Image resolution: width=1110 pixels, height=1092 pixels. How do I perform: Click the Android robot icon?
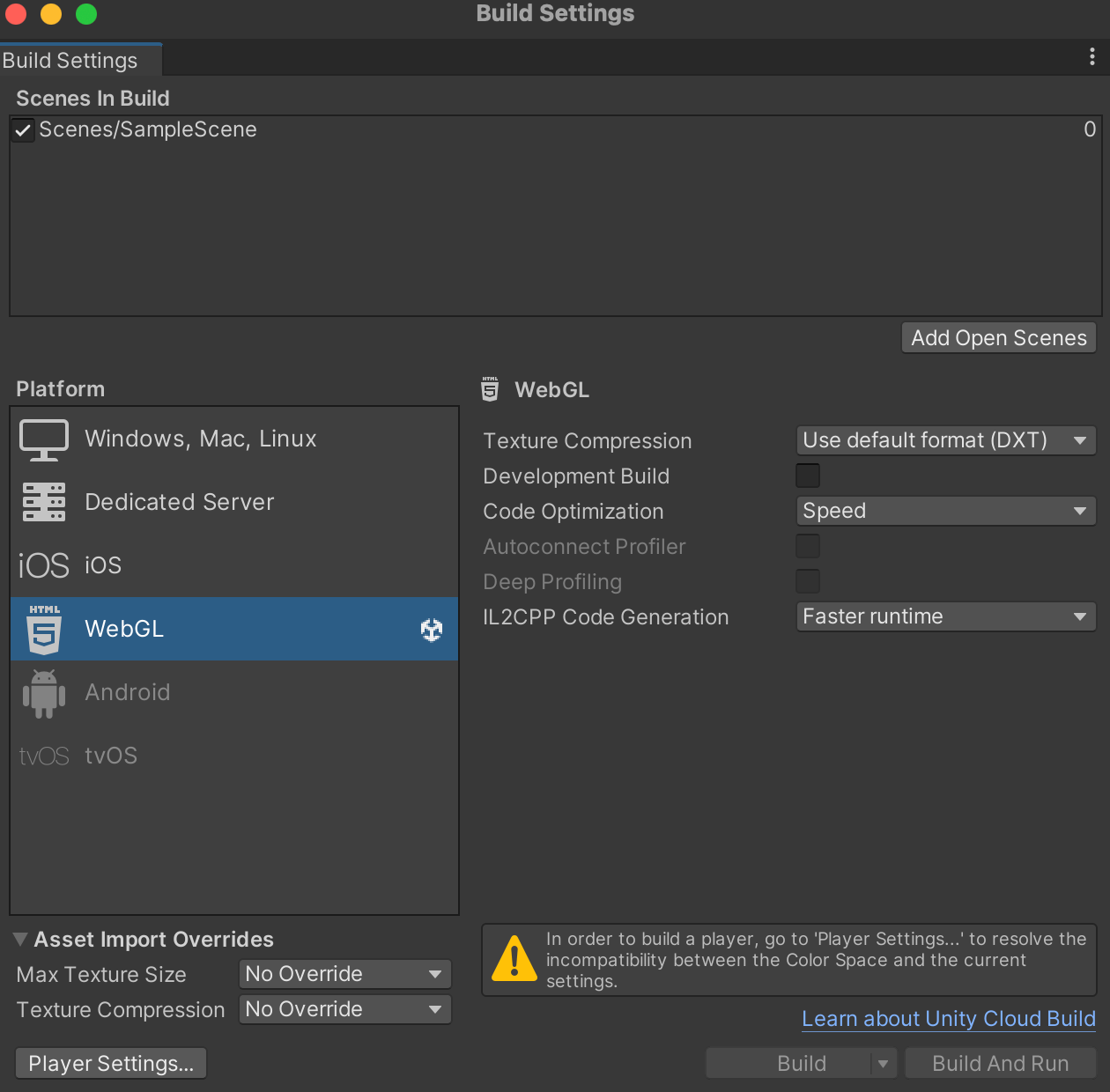pos(44,693)
